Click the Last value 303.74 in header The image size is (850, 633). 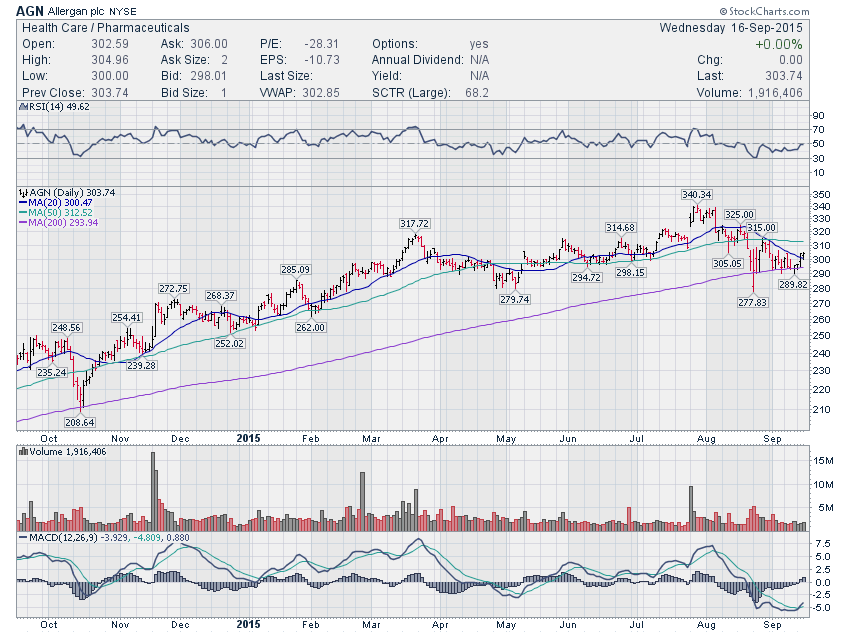[x=784, y=76]
